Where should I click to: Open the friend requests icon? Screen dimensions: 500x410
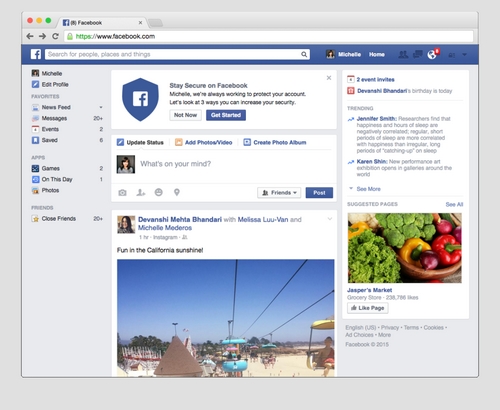403,54
